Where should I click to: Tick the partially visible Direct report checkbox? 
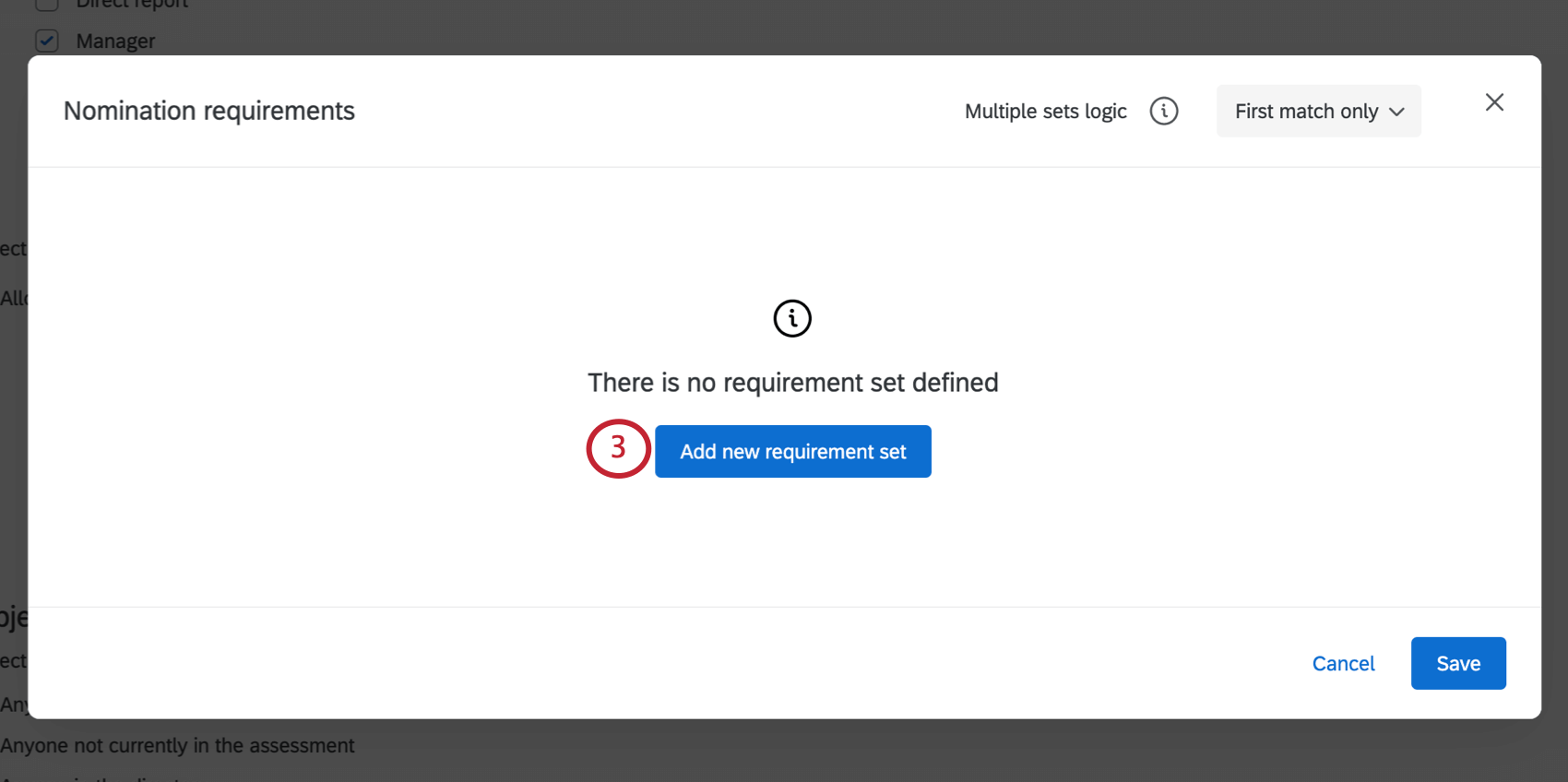coord(47,5)
